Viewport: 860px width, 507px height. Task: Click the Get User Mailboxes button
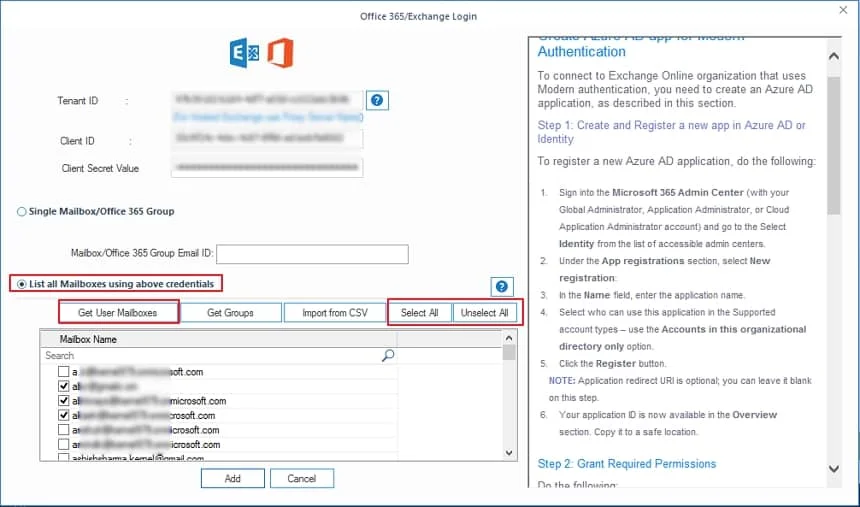tap(118, 313)
